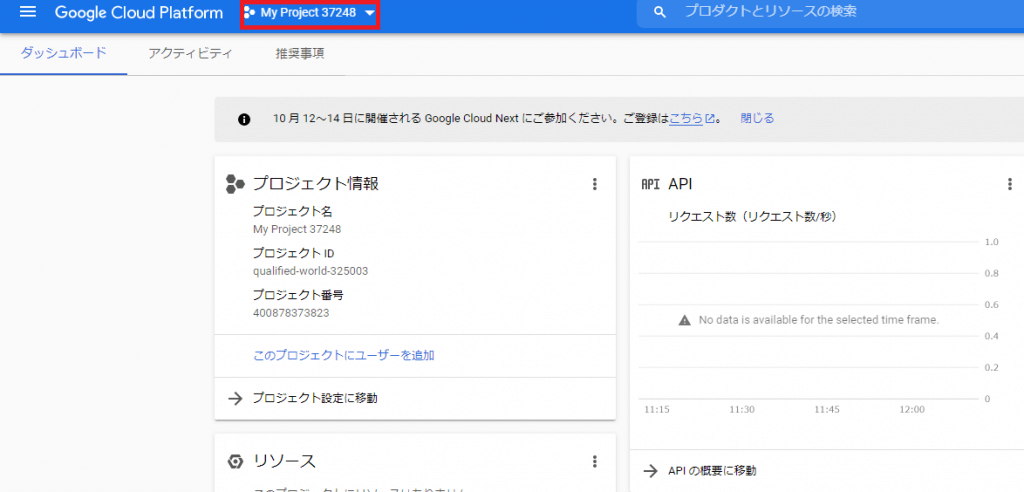
Task: Click the 0.6 y-axis chart value
Action: tap(991, 305)
